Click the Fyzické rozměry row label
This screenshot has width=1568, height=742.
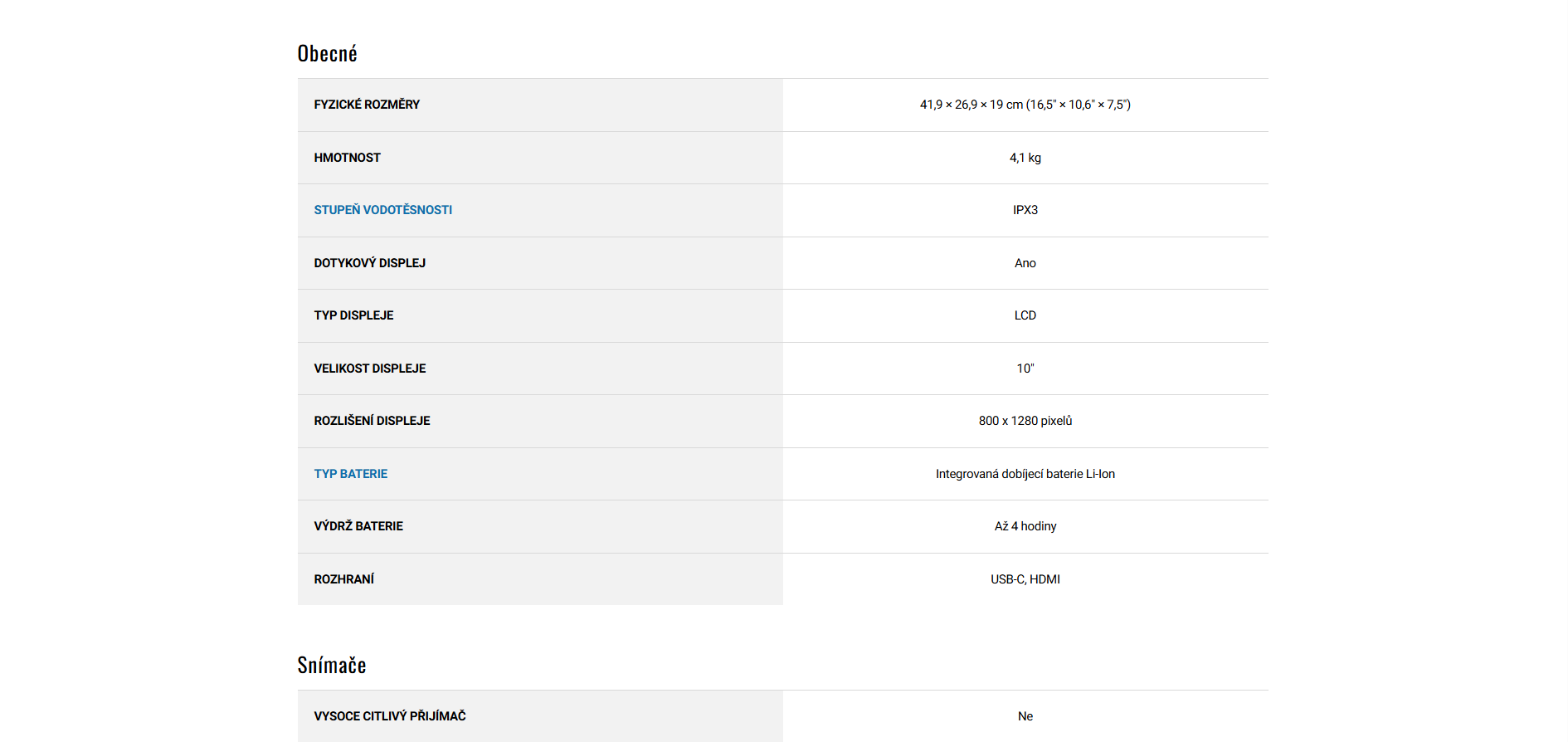367,105
